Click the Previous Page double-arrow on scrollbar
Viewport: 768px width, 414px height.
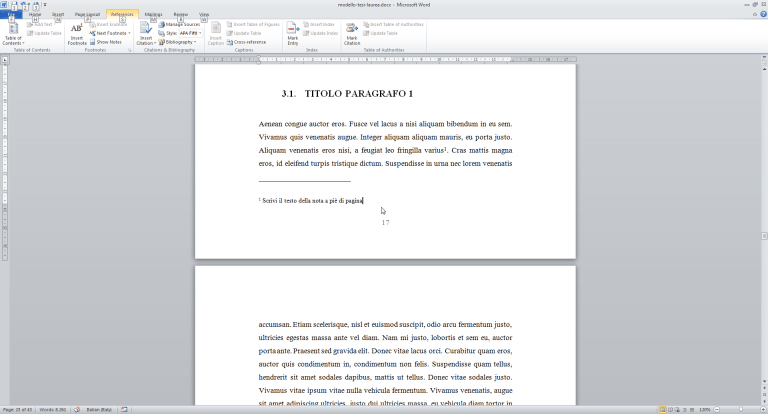pos(764,388)
